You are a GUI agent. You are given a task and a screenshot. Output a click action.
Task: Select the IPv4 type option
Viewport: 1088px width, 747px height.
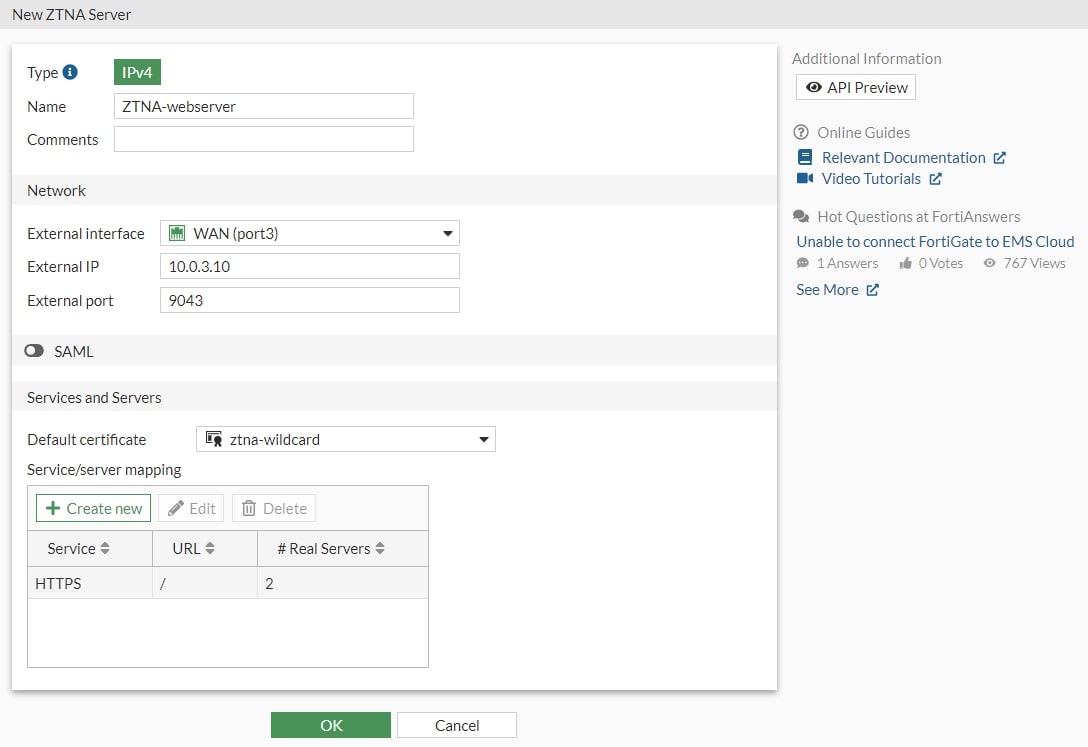[x=137, y=72]
